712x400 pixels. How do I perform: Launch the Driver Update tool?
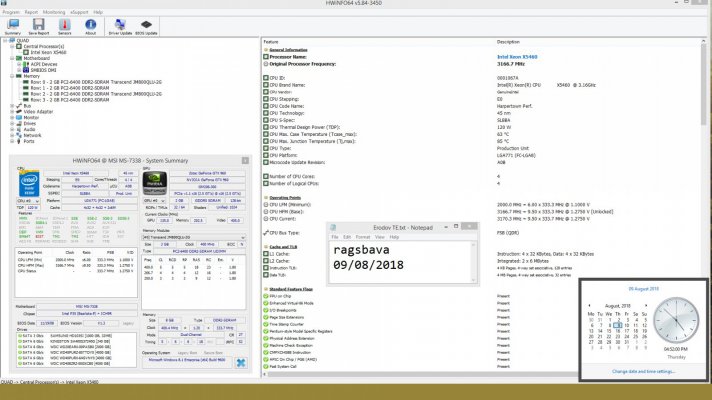click(x=120, y=26)
